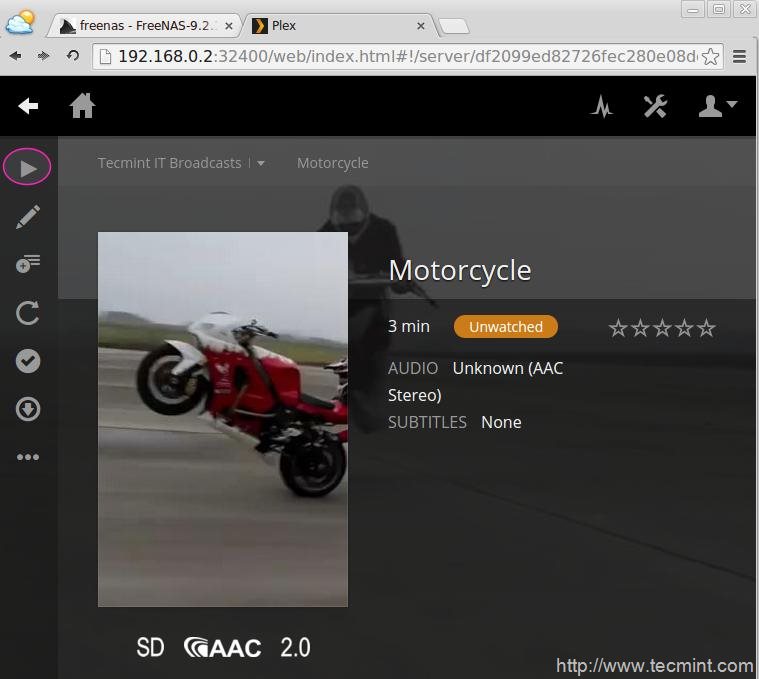
Task: Open the more options ellipsis
Action: pyautogui.click(x=28, y=457)
